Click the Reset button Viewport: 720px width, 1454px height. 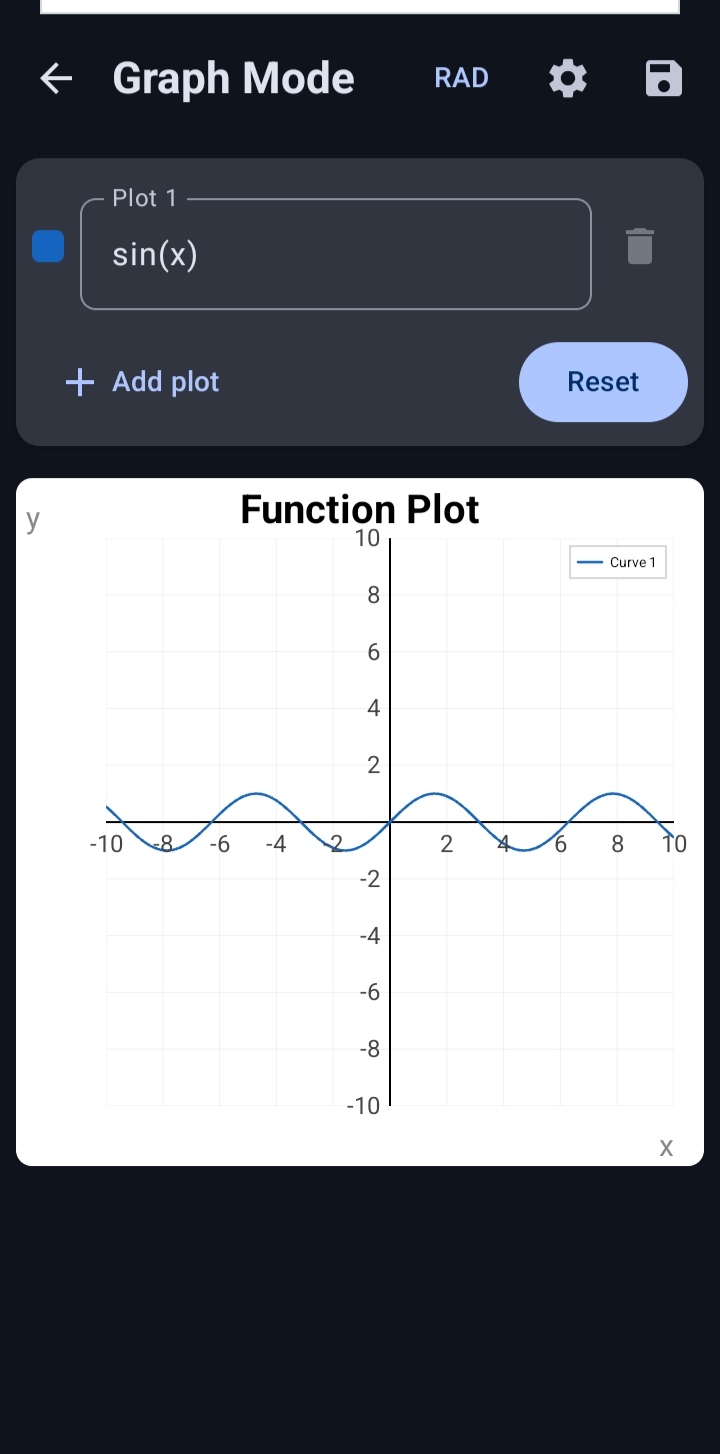603,382
